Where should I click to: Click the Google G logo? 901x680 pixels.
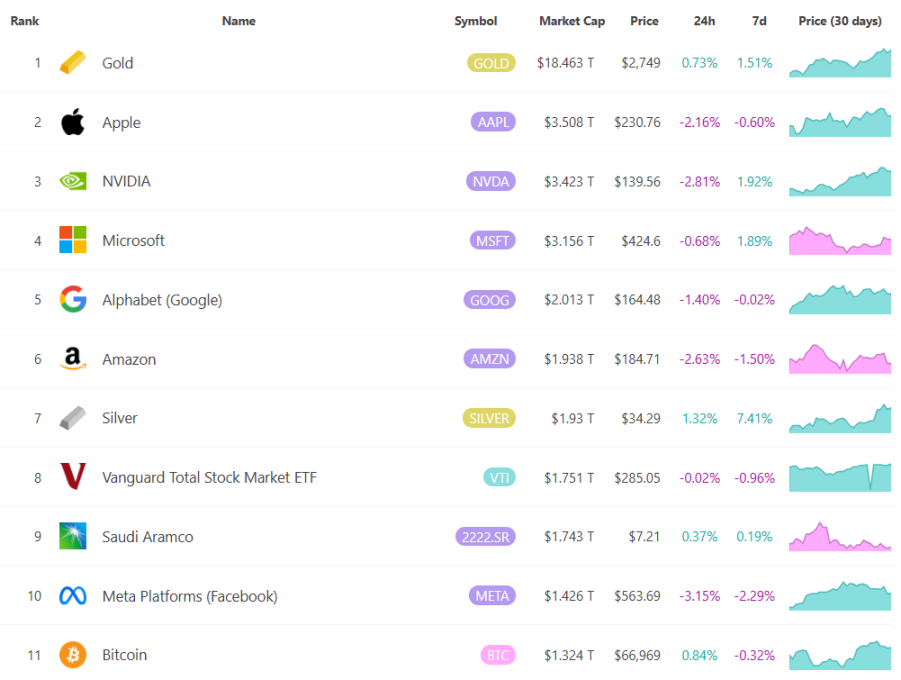point(73,299)
